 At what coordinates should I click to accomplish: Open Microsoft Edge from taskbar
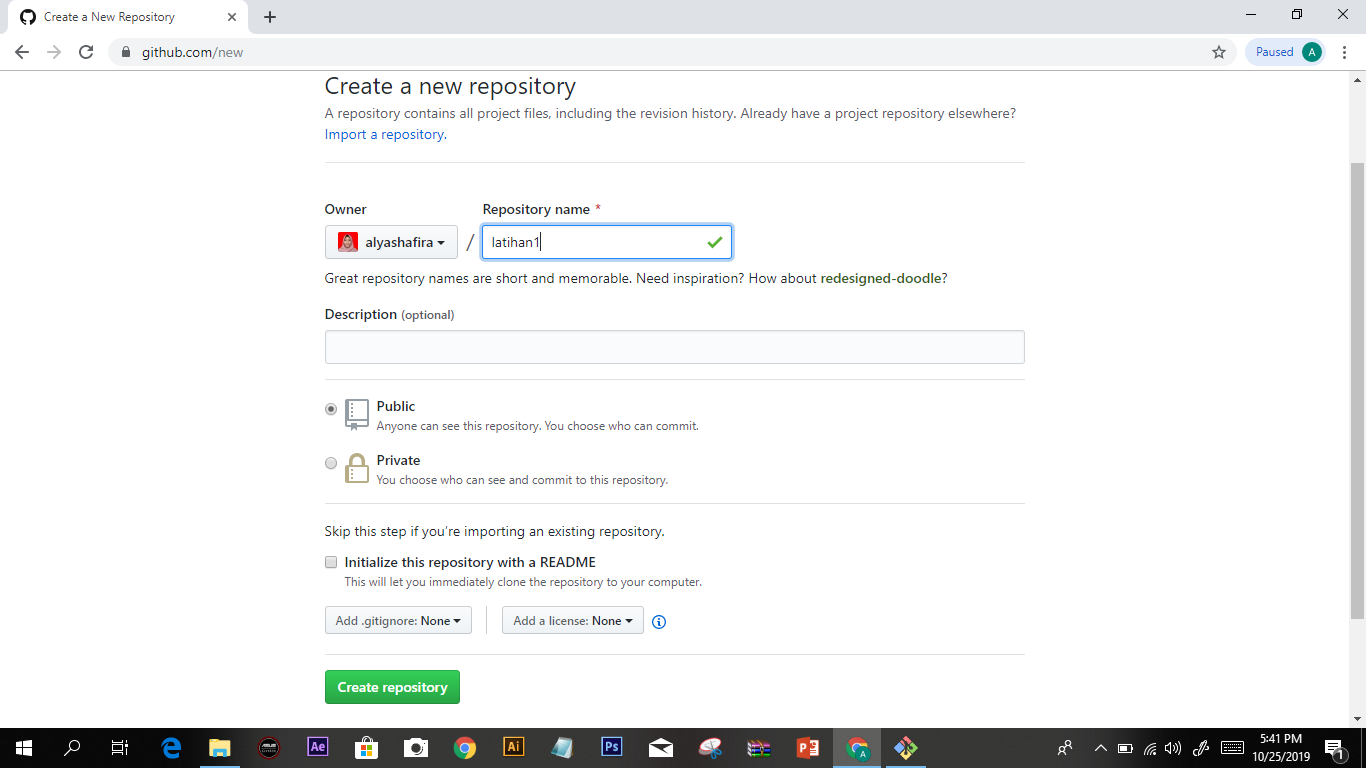pyautogui.click(x=171, y=747)
